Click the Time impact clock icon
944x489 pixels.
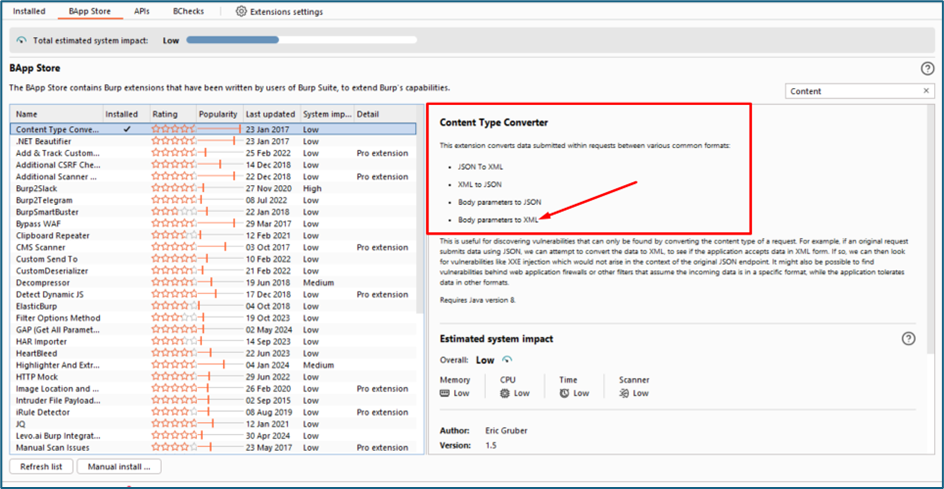coord(564,393)
